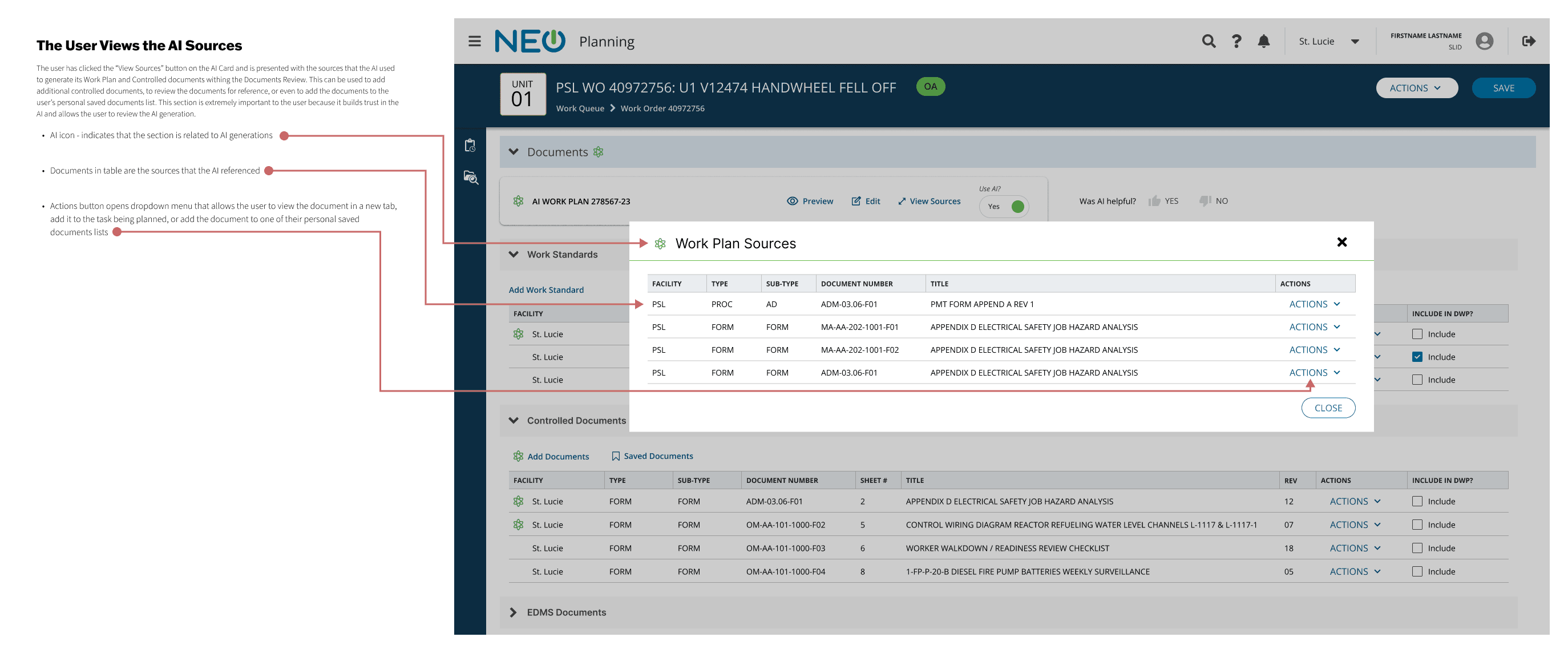1568x653 pixels.
Task: Toggle the Use AI switch
Action: tap(1005, 207)
